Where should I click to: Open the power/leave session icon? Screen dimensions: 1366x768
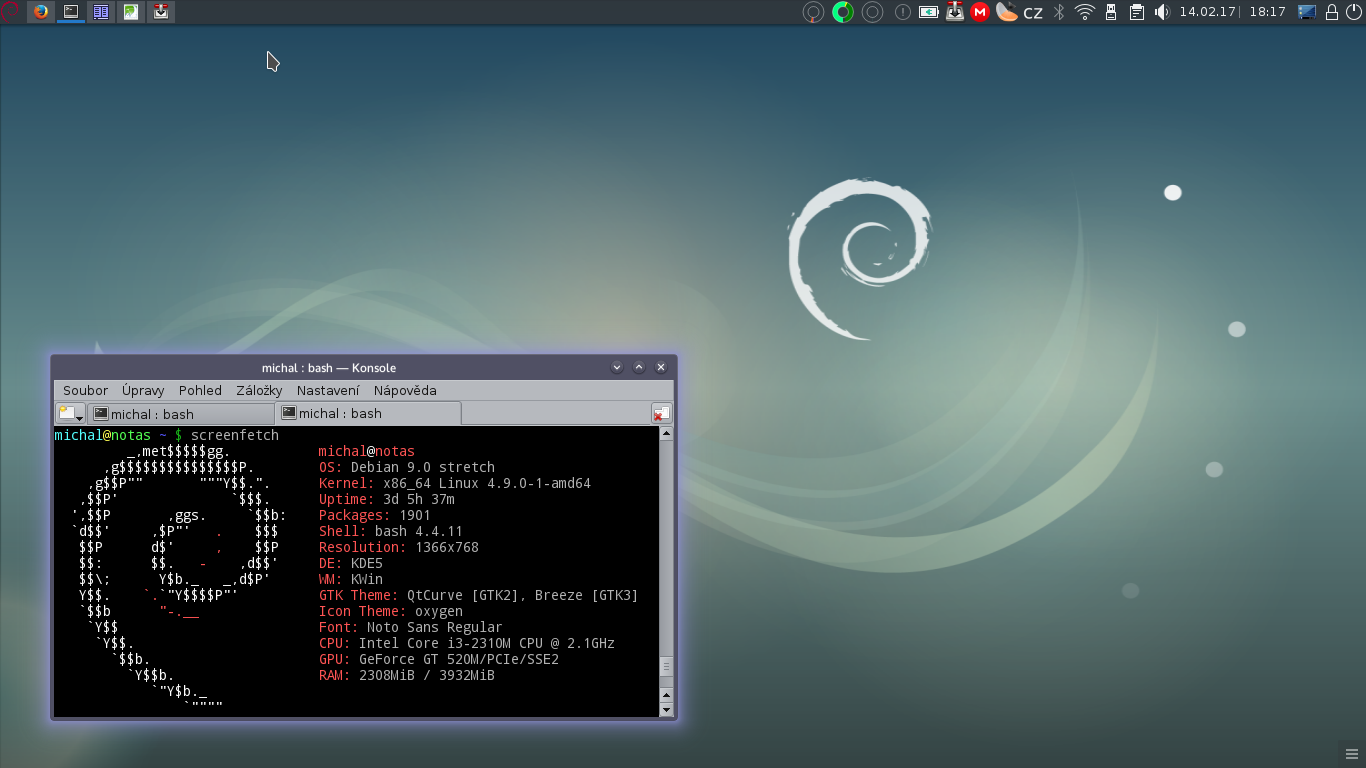pyautogui.click(x=1354, y=12)
